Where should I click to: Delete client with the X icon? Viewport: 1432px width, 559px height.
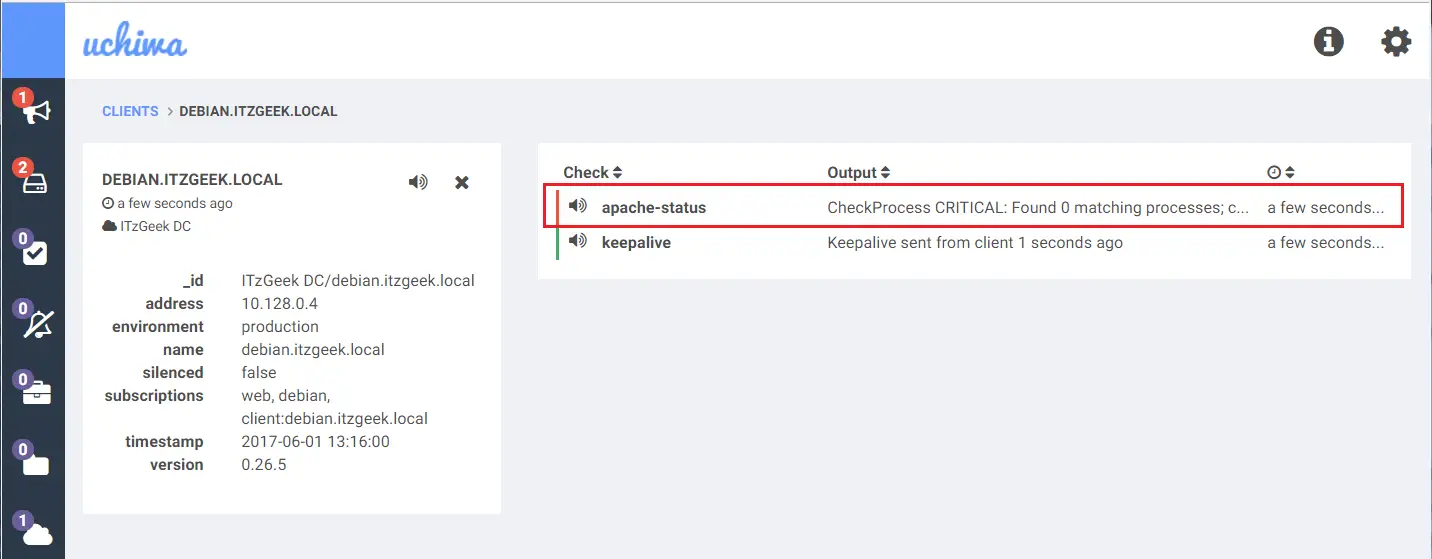462,182
